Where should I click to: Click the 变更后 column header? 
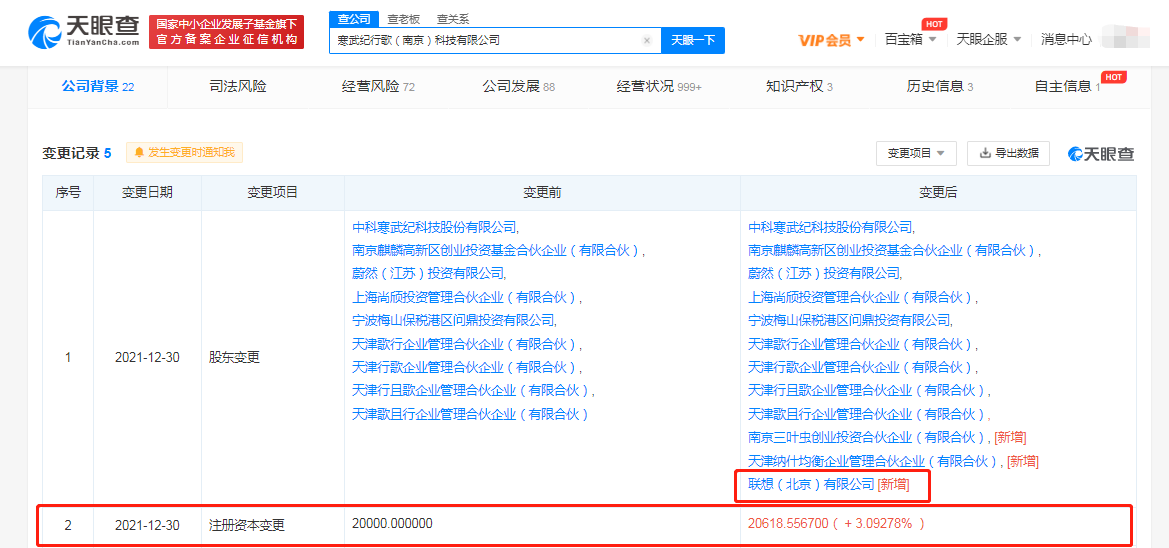[x=938, y=192]
